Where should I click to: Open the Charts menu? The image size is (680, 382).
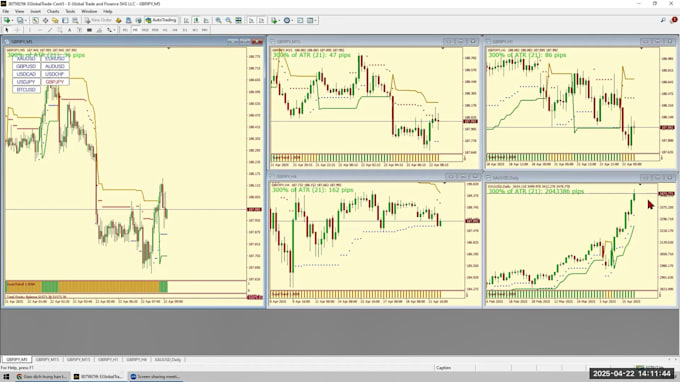pos(53,11)
